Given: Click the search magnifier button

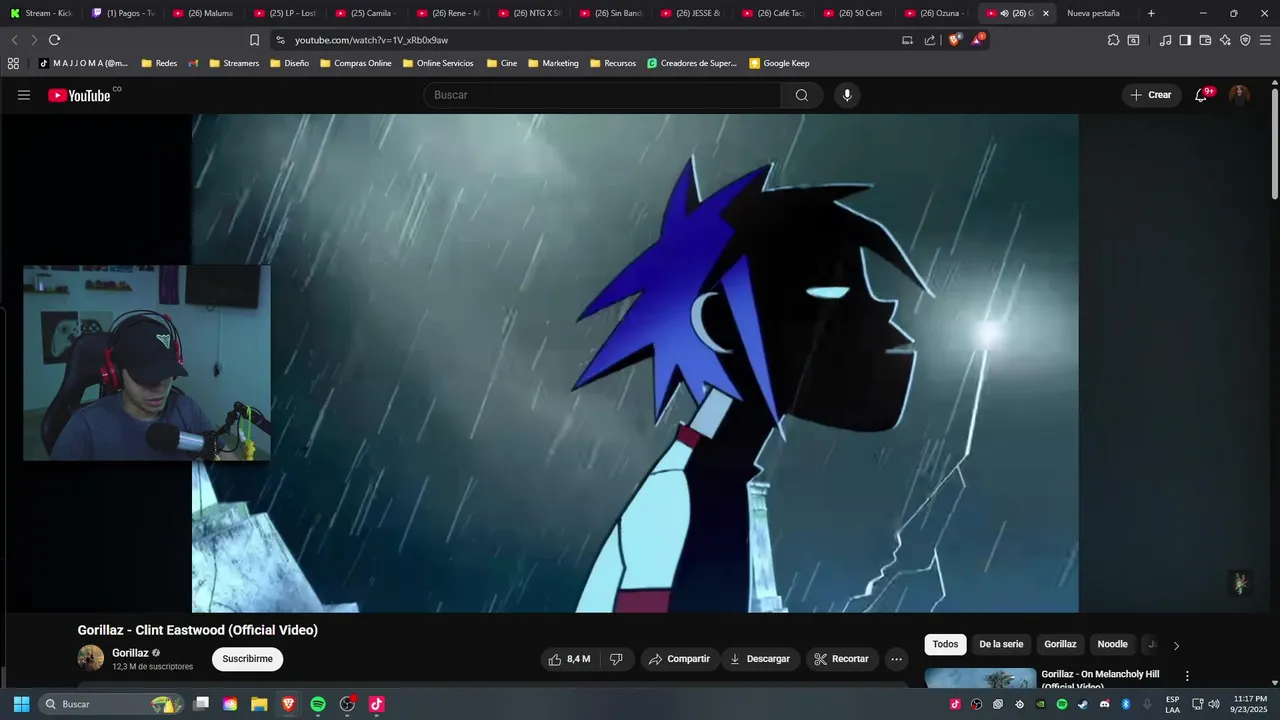Looking at the screenshot, I should 802,95.
